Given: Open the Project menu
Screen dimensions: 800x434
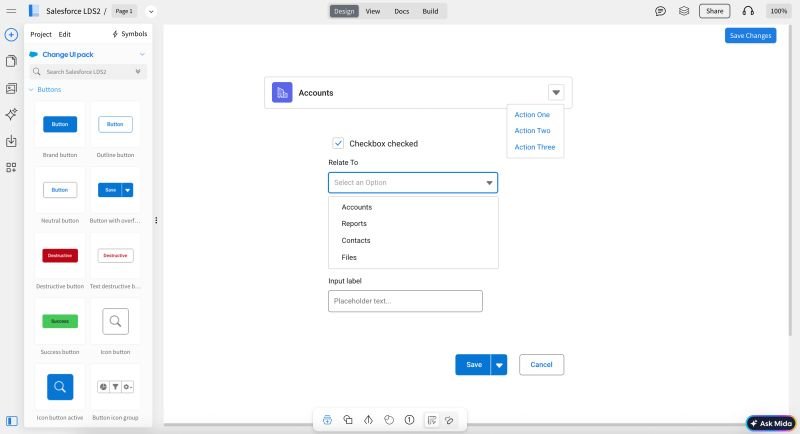Looking at the screenshot, I should pos(41,34).
